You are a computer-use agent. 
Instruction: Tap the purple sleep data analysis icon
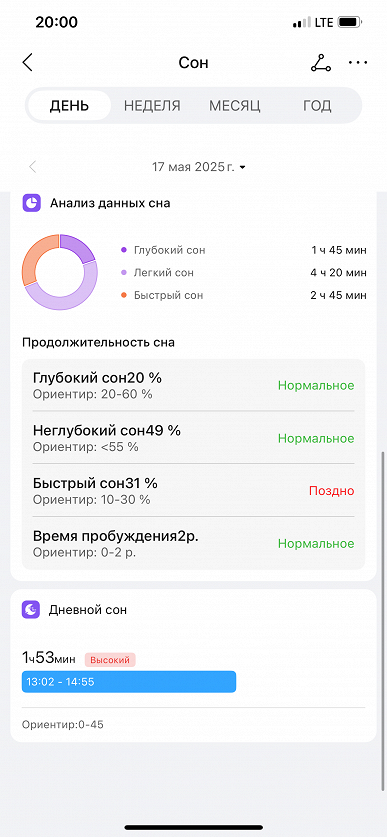click(31, 203)
